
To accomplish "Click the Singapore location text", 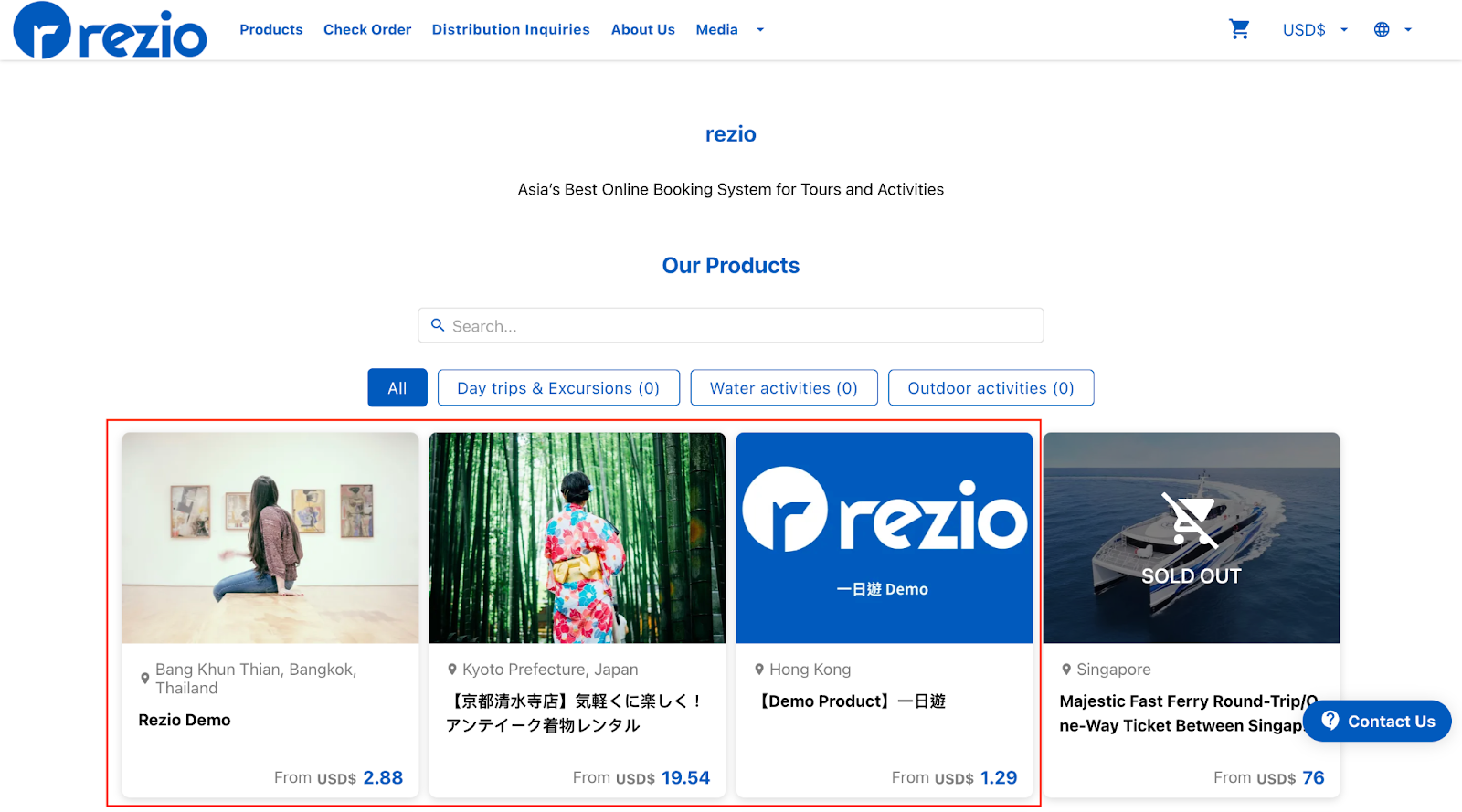I will 1113,670.
